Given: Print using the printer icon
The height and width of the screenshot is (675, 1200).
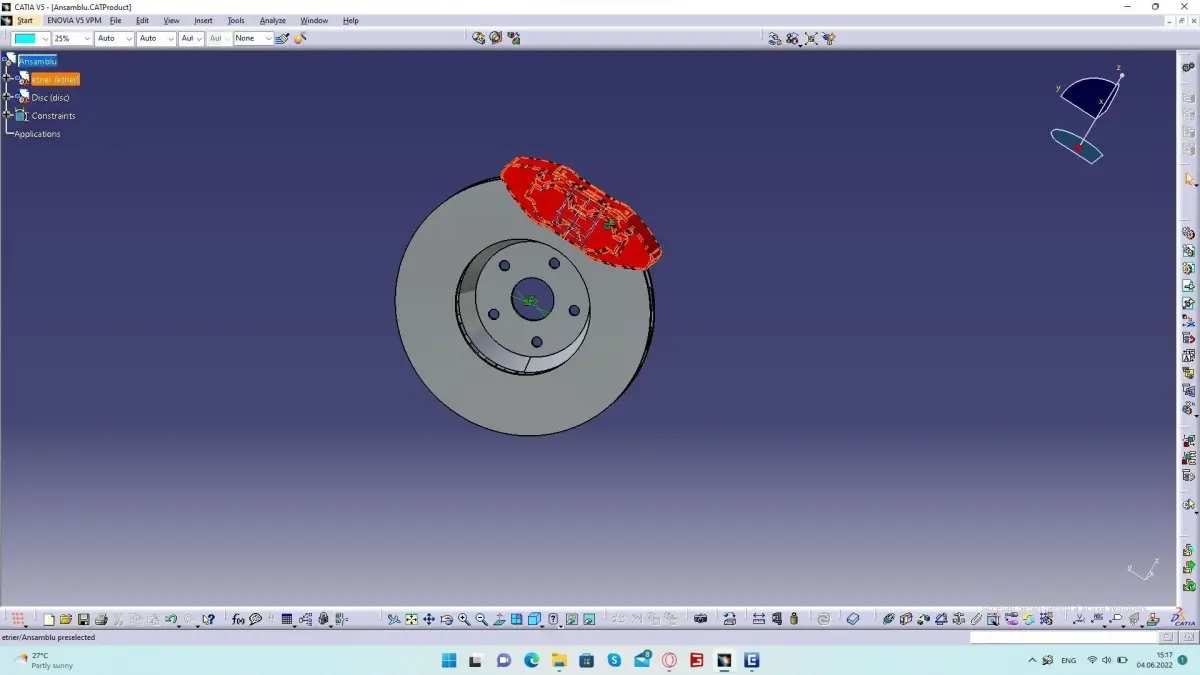Looking at the screenshot, I should 101,619.
